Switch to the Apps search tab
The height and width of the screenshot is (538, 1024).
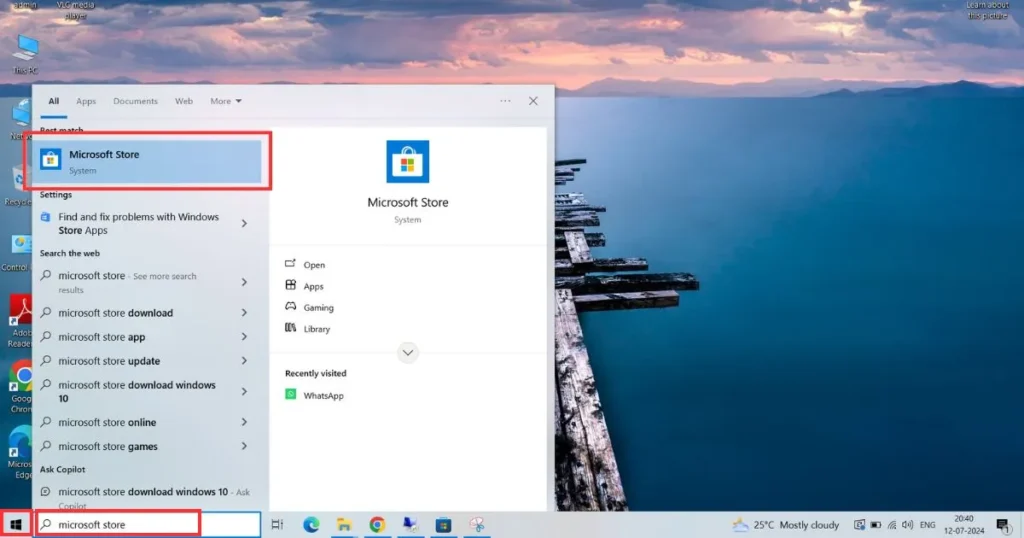tap(86, 101)
